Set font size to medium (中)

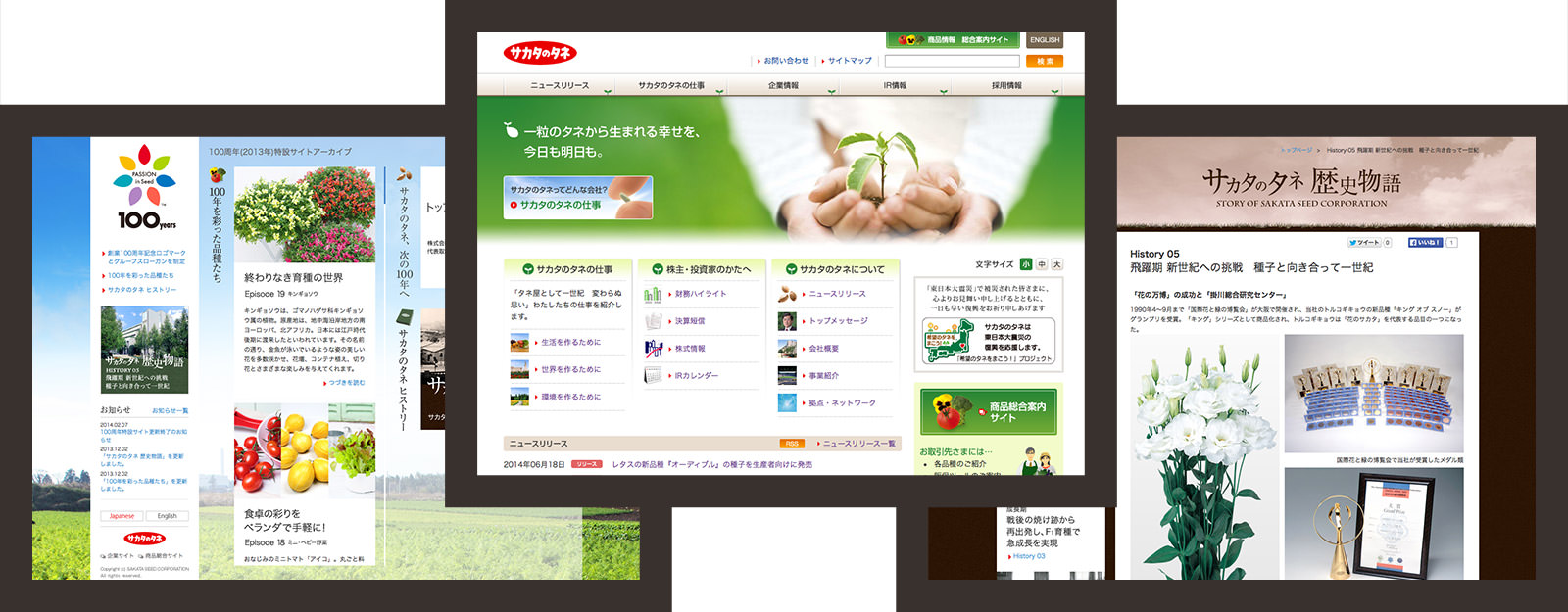[1042, 264]
